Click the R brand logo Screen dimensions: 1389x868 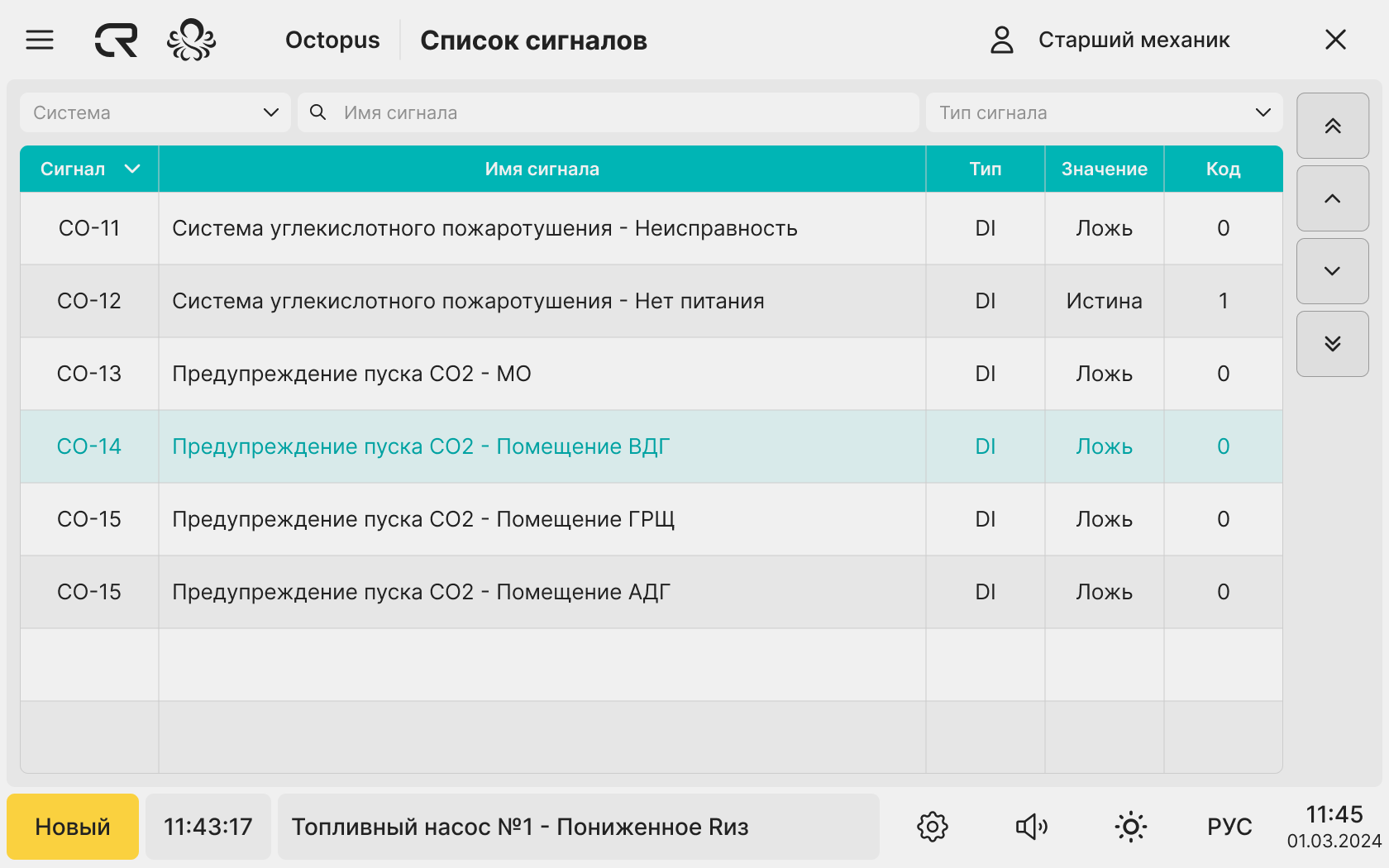(117, 40)
